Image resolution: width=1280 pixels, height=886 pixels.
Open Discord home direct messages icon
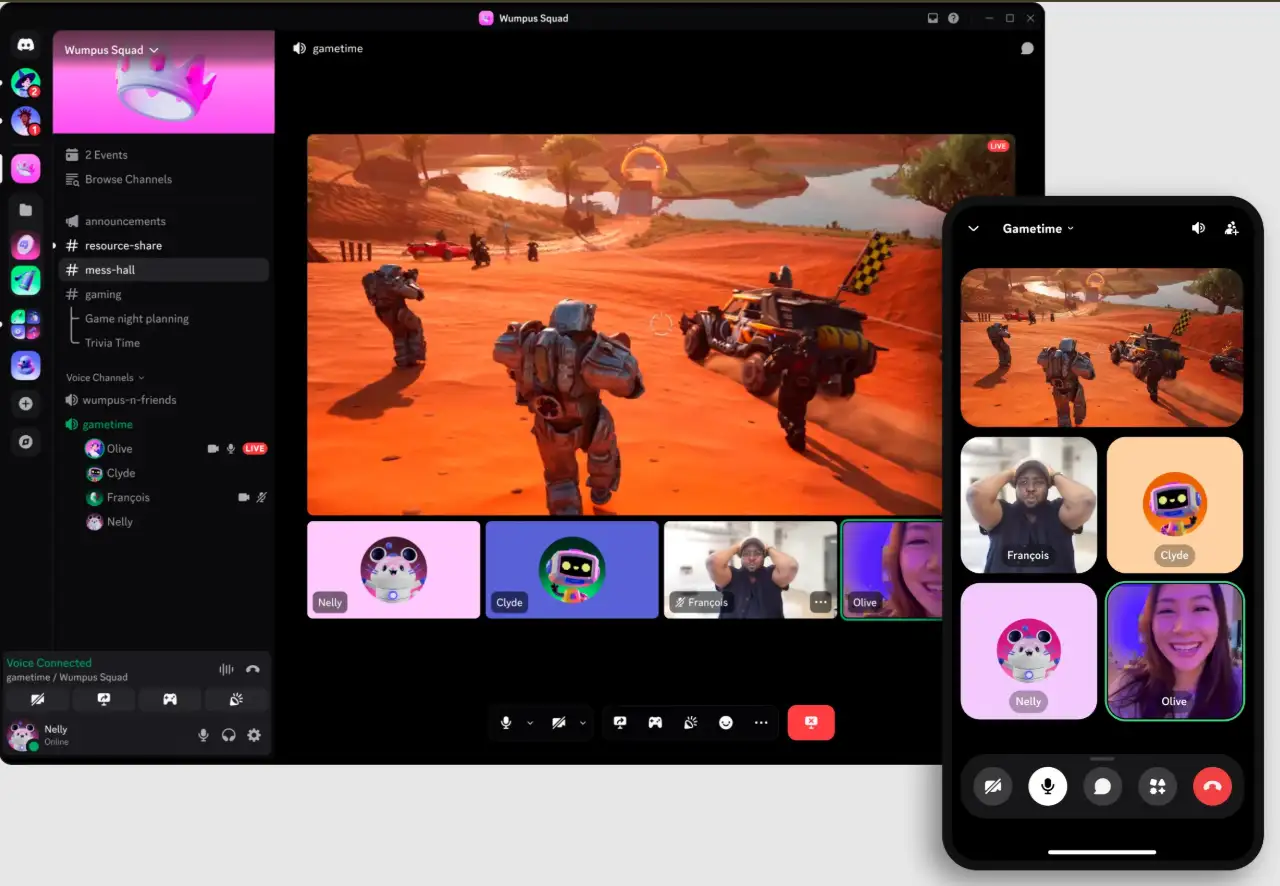point(26,45)
